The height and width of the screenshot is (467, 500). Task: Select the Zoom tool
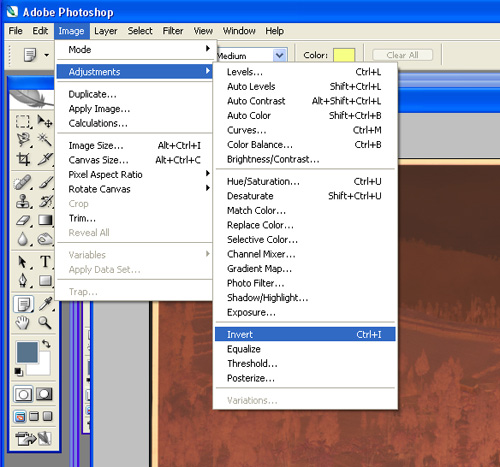[45, 322]
